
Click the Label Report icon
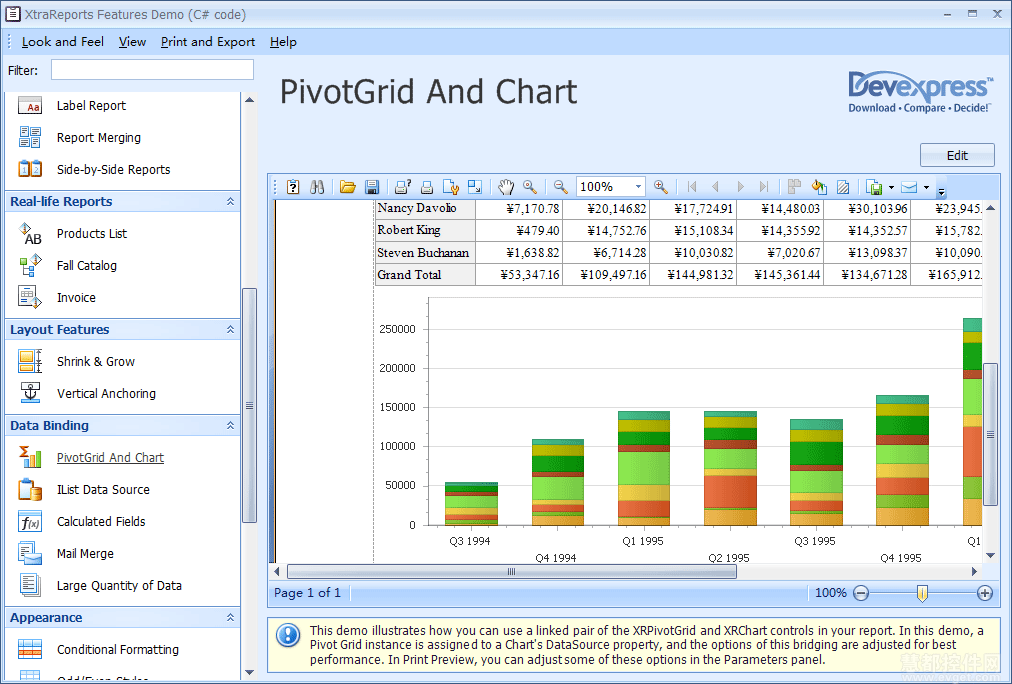pyautogui.click(x=30, y=106)
